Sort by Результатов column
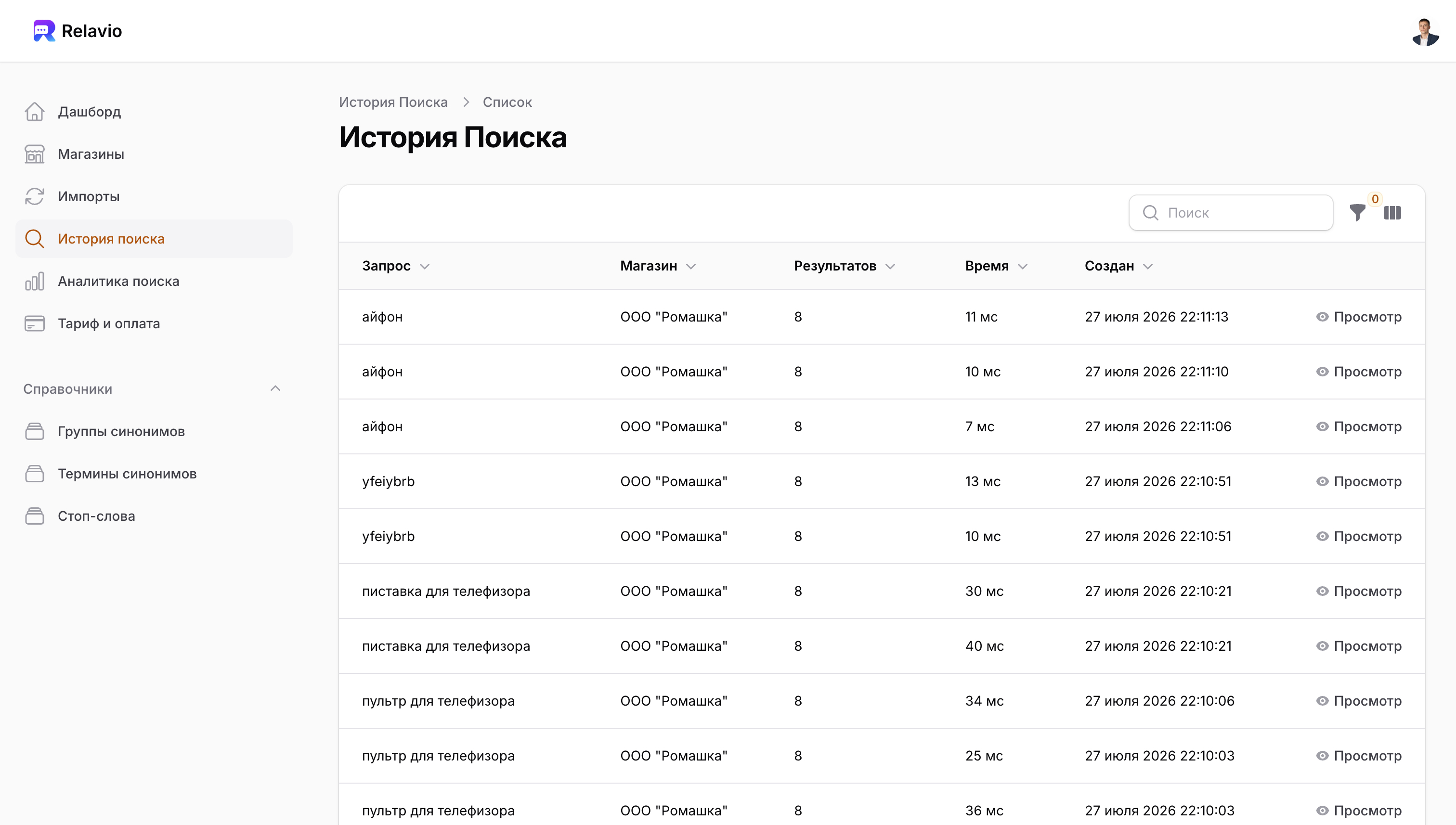This screenshot has width=1456, height=825. tap(845, 266)
